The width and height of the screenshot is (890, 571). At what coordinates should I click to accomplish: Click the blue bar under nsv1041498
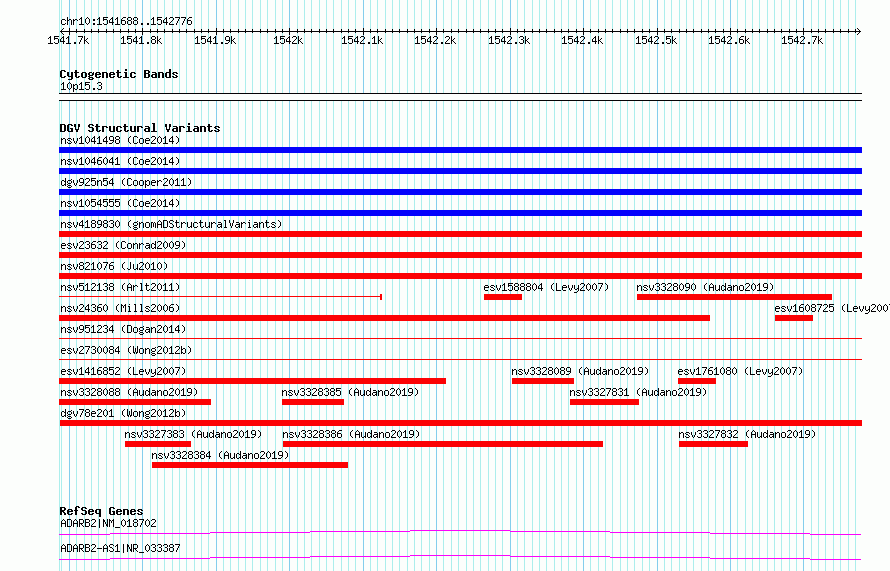[461, 150]
